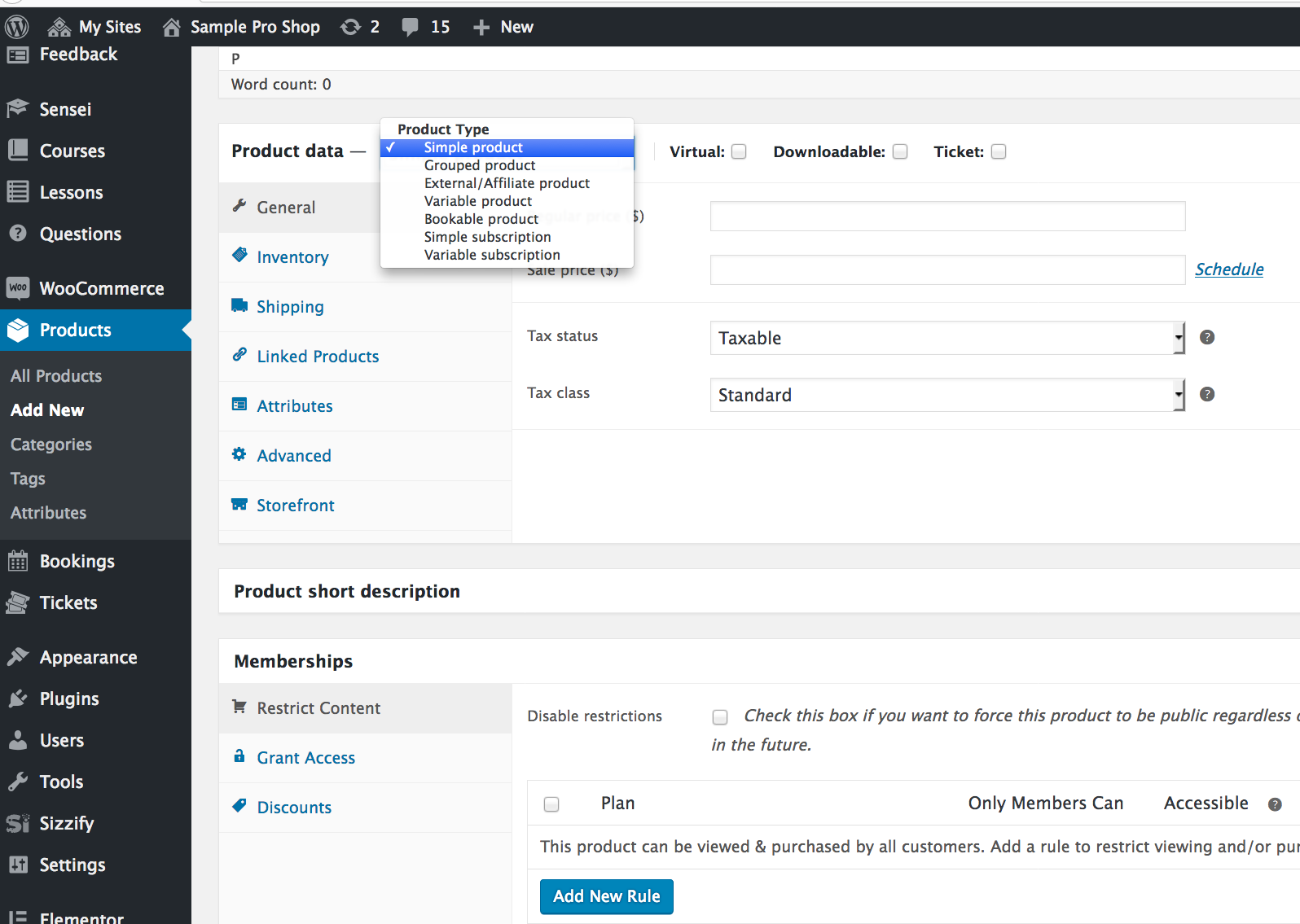1300x924 pixels.
Task: Choose External/Affiliate product option
Action: point(507,183)
